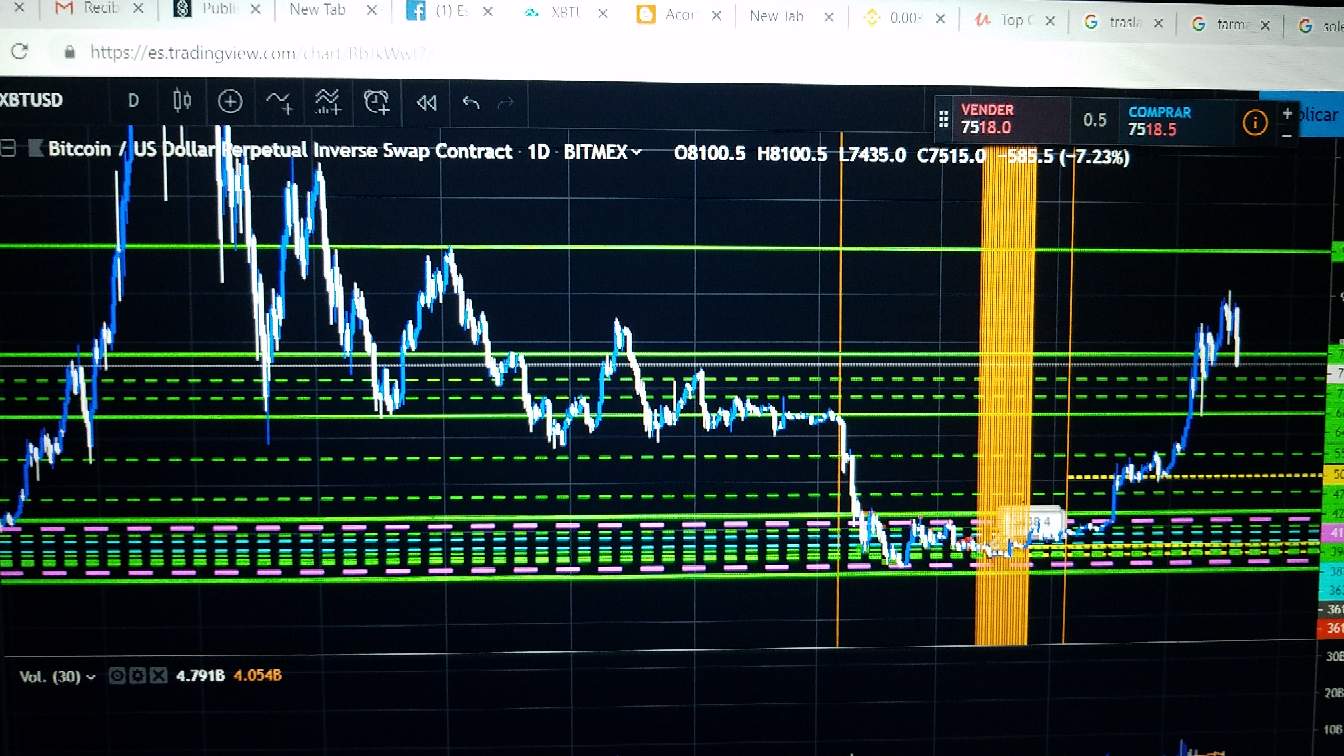Open the Indicators menu icon
The height and width of the screenshot is (756, 1344).
(x=279, y=101)
